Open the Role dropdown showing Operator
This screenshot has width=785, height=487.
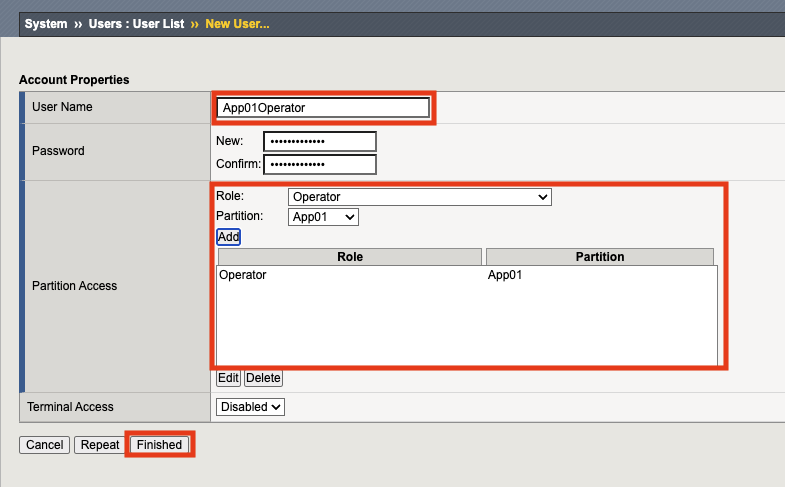[420, 197]
